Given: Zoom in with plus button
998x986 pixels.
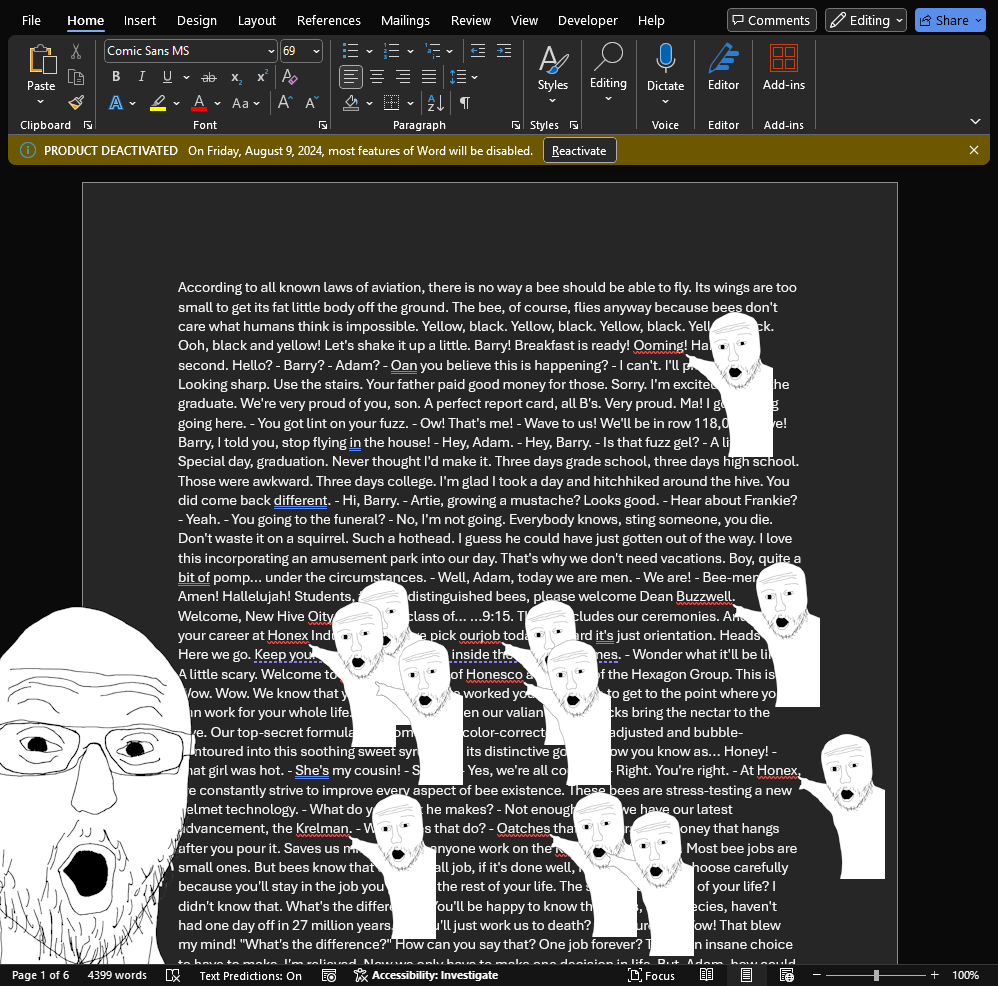Looking at the screenshot, I should 934,975.
